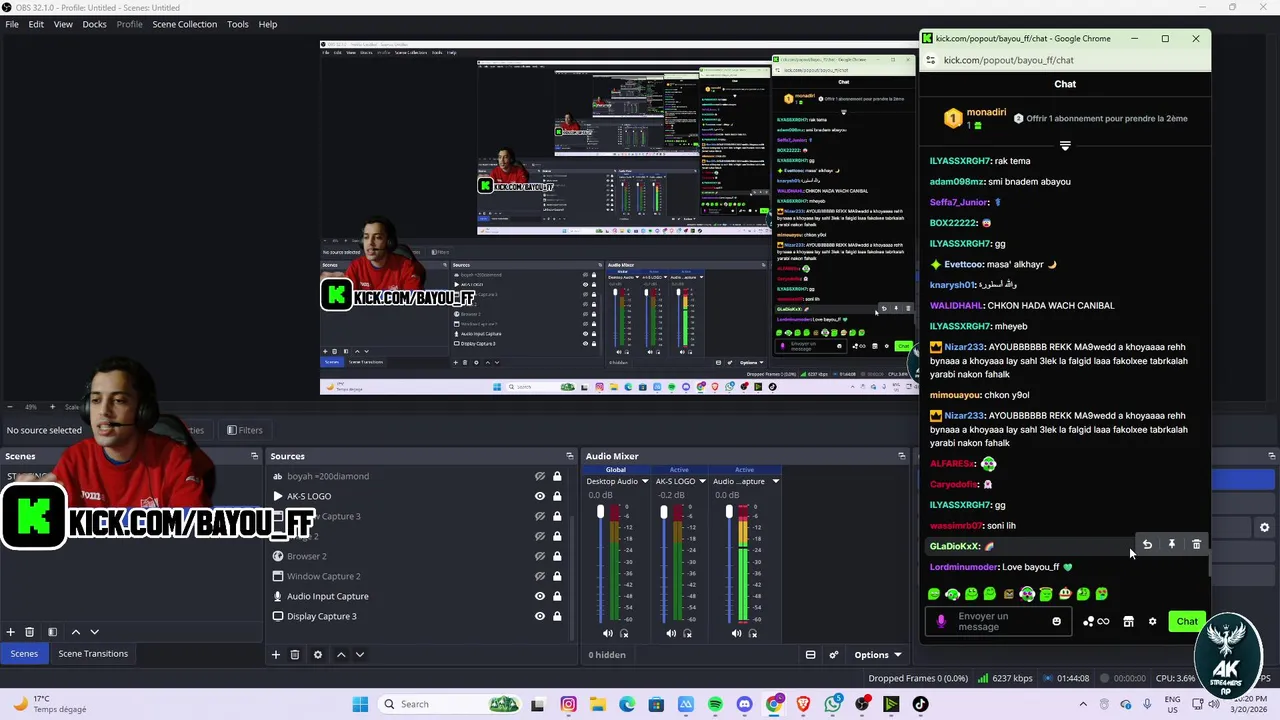Open the Audio Mixer Options dropdown
Image resolution: width=1280 pixels, height=720 pixels.
(877, 655)
